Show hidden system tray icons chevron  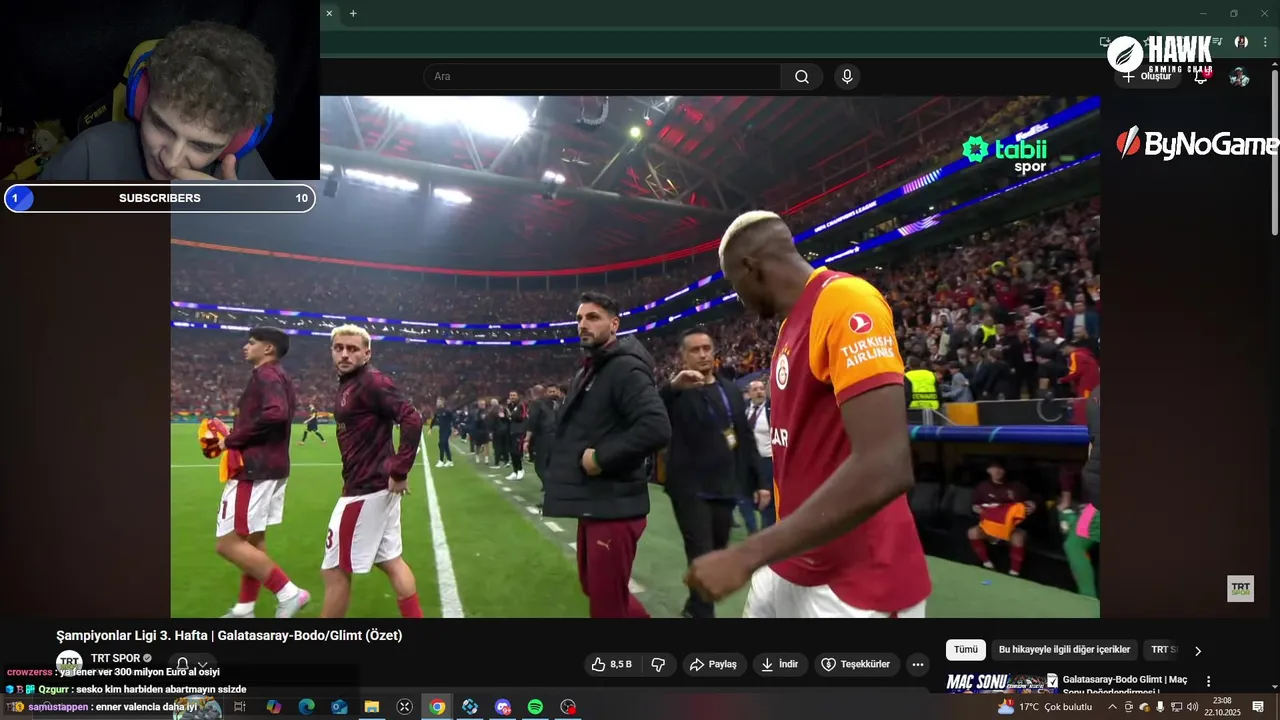pos(1112,707)
